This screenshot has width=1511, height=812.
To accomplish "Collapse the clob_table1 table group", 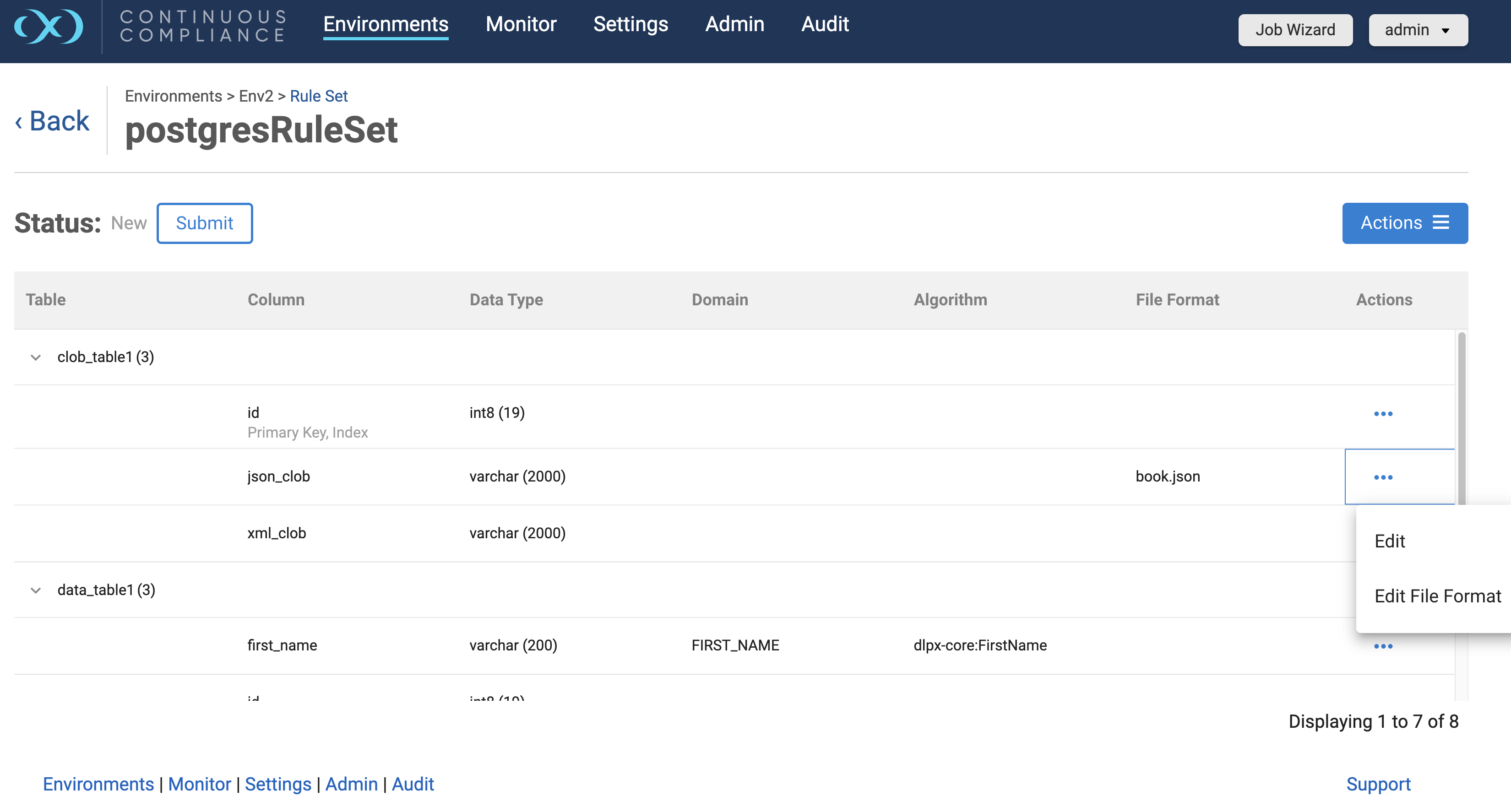I will 36,357.
